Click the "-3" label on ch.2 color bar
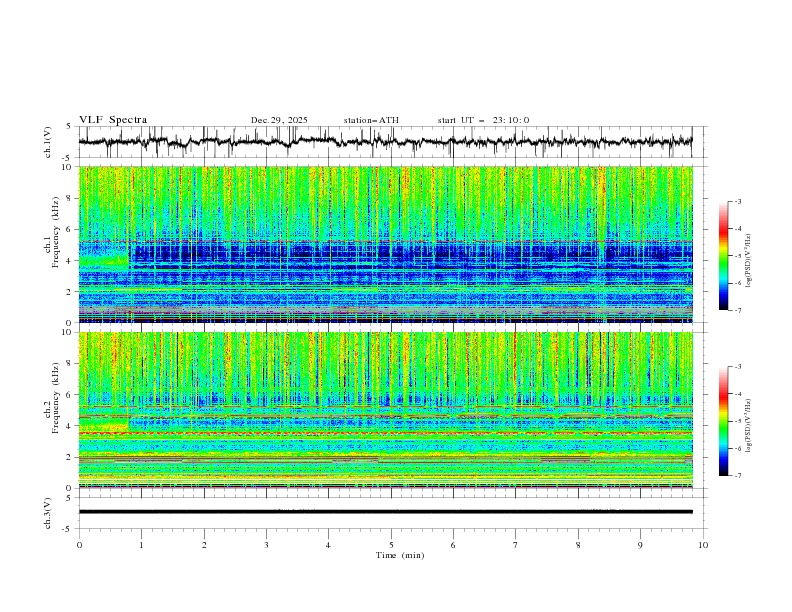The width and height of the screenshot is (792, 612). [738, 367]
